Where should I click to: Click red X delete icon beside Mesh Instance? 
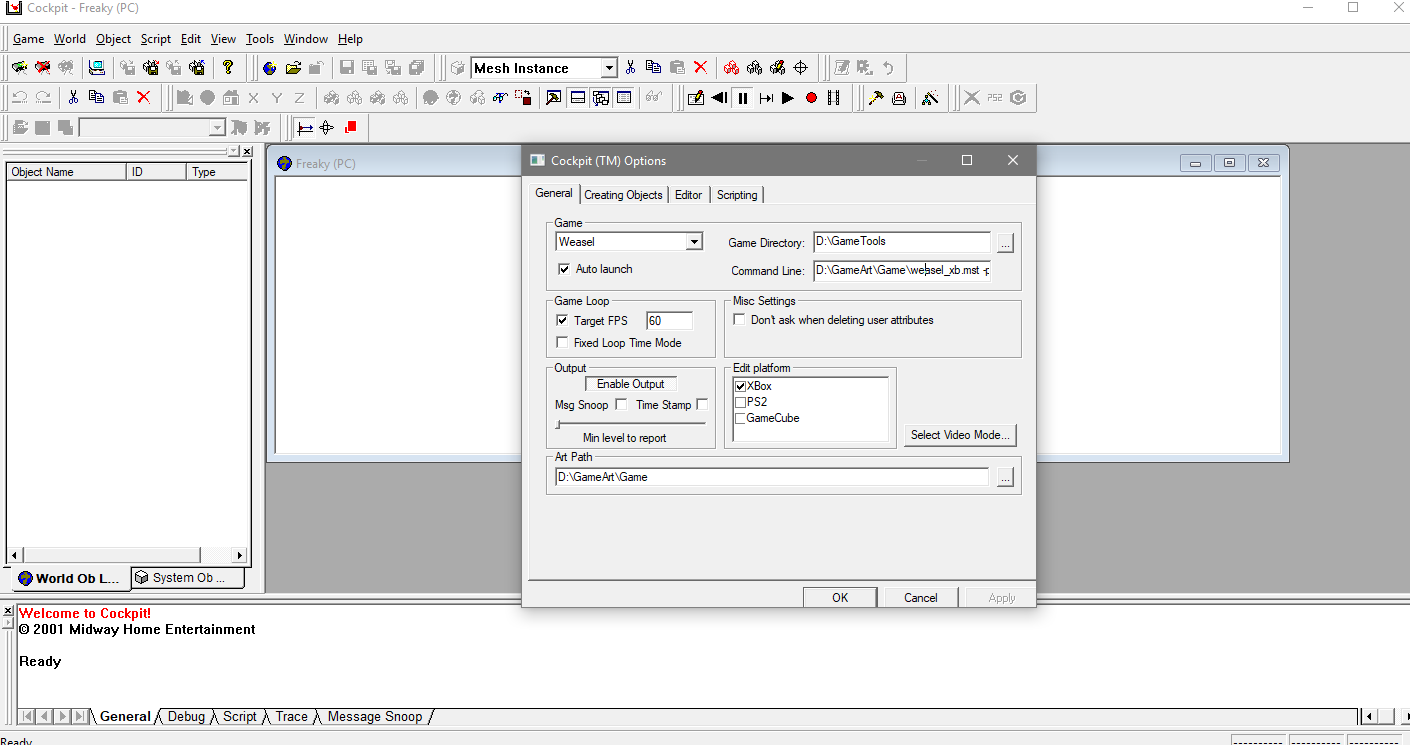coord(700,68)
